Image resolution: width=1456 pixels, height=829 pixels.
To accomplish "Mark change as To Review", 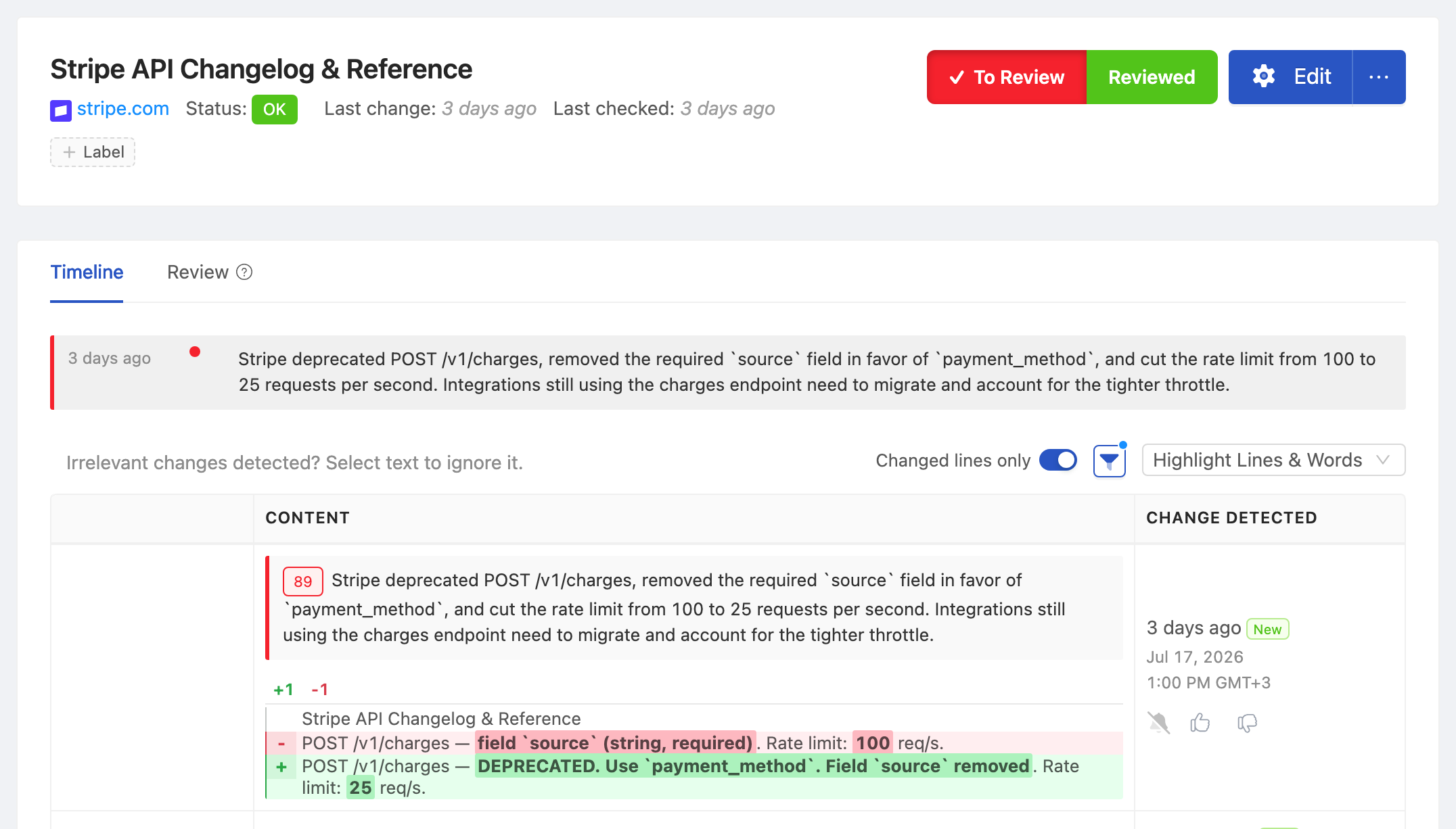I will tap(1007, 77).
